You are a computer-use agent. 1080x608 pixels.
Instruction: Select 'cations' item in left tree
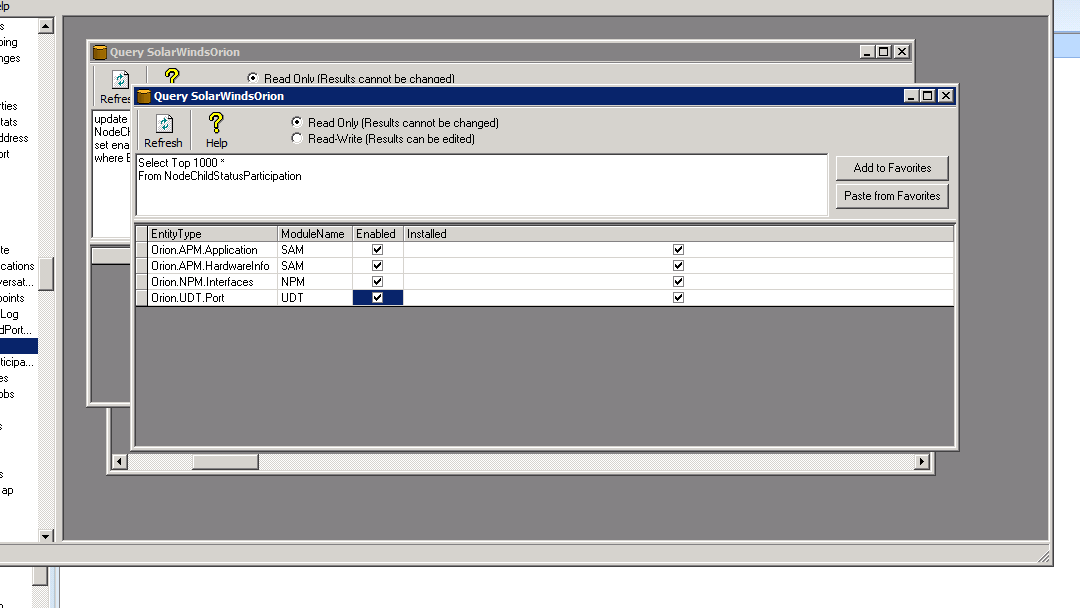click(17, 266)
